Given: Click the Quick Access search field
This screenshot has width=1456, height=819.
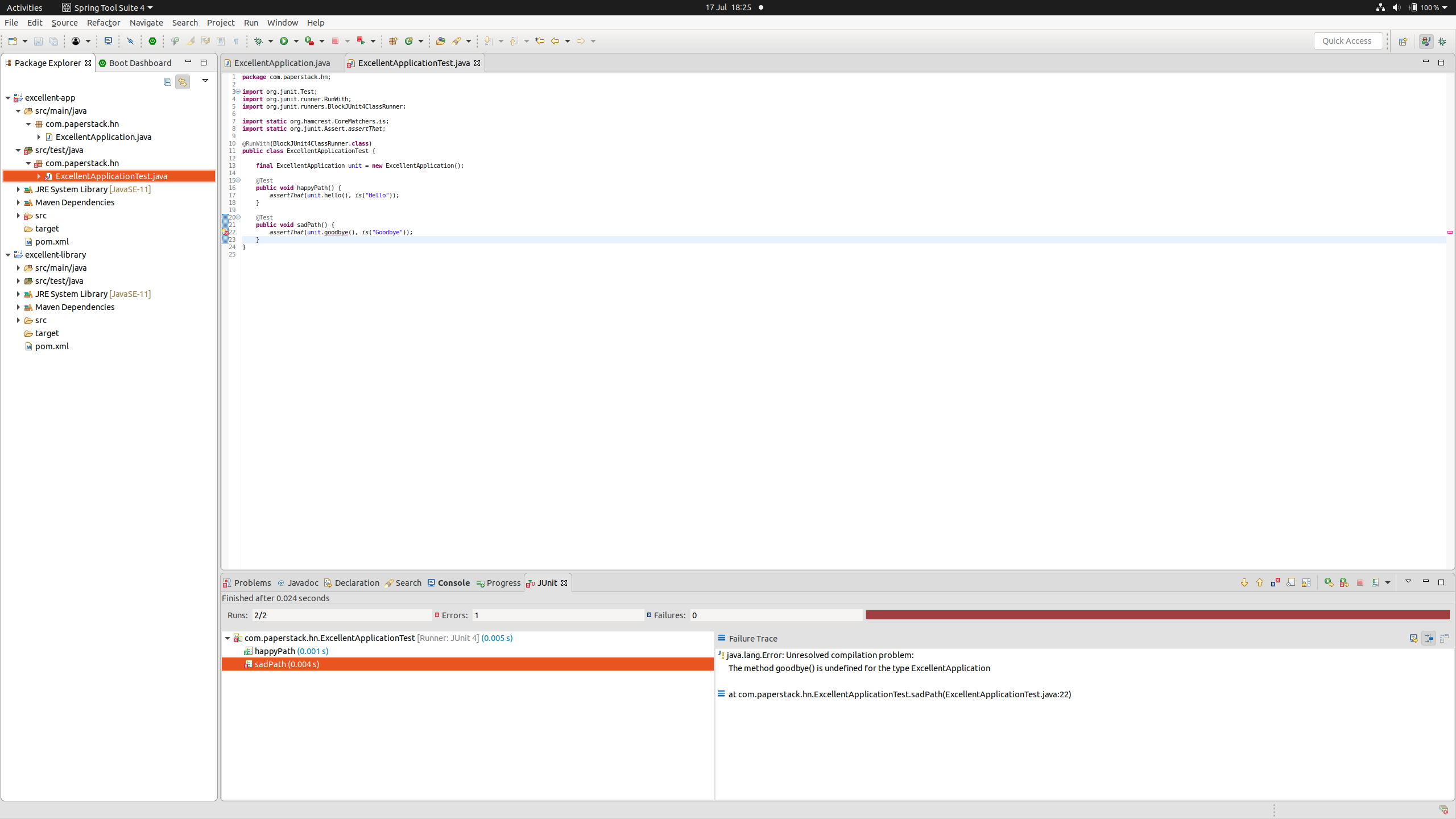Looking at the screenshot, I should click(x=1347, y=41).
